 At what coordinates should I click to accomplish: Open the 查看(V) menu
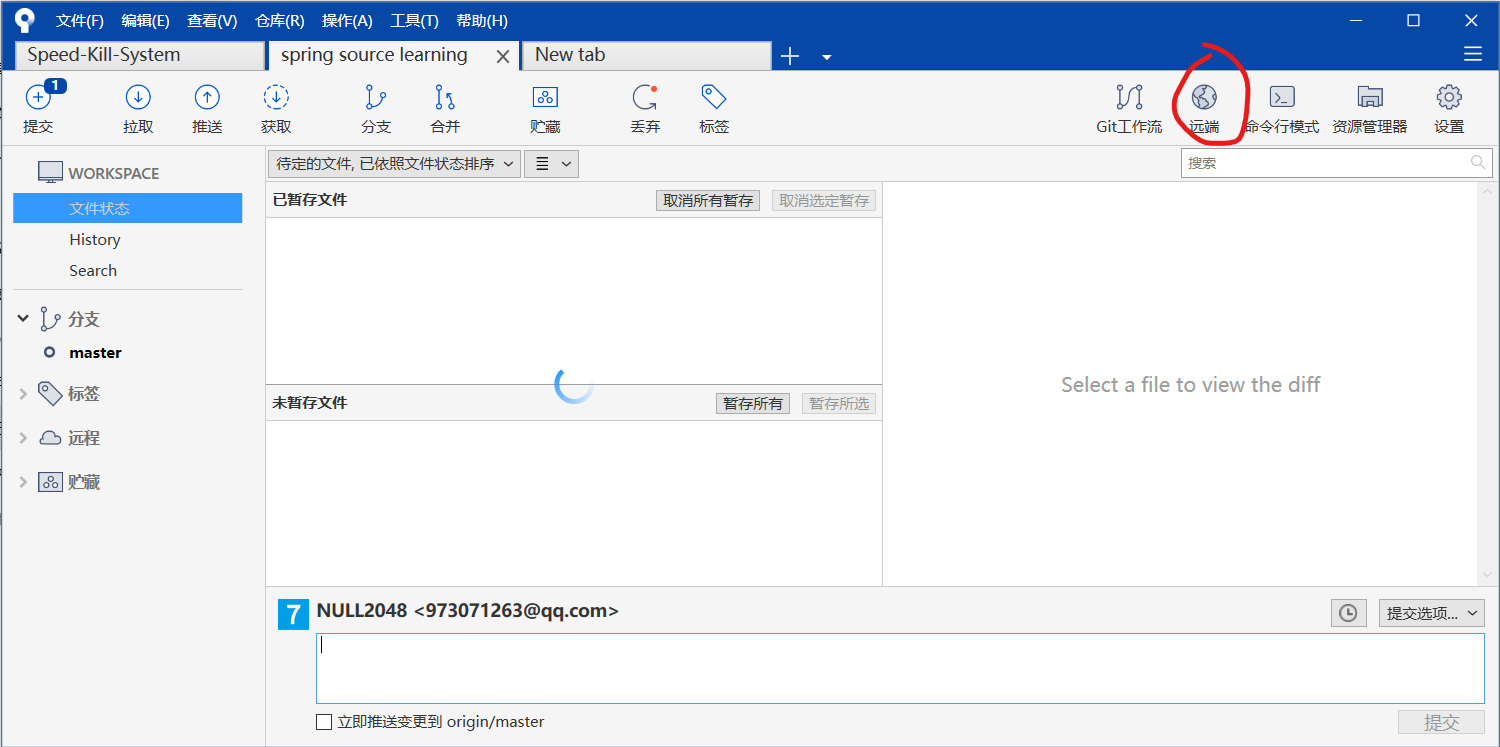point(212,21)
